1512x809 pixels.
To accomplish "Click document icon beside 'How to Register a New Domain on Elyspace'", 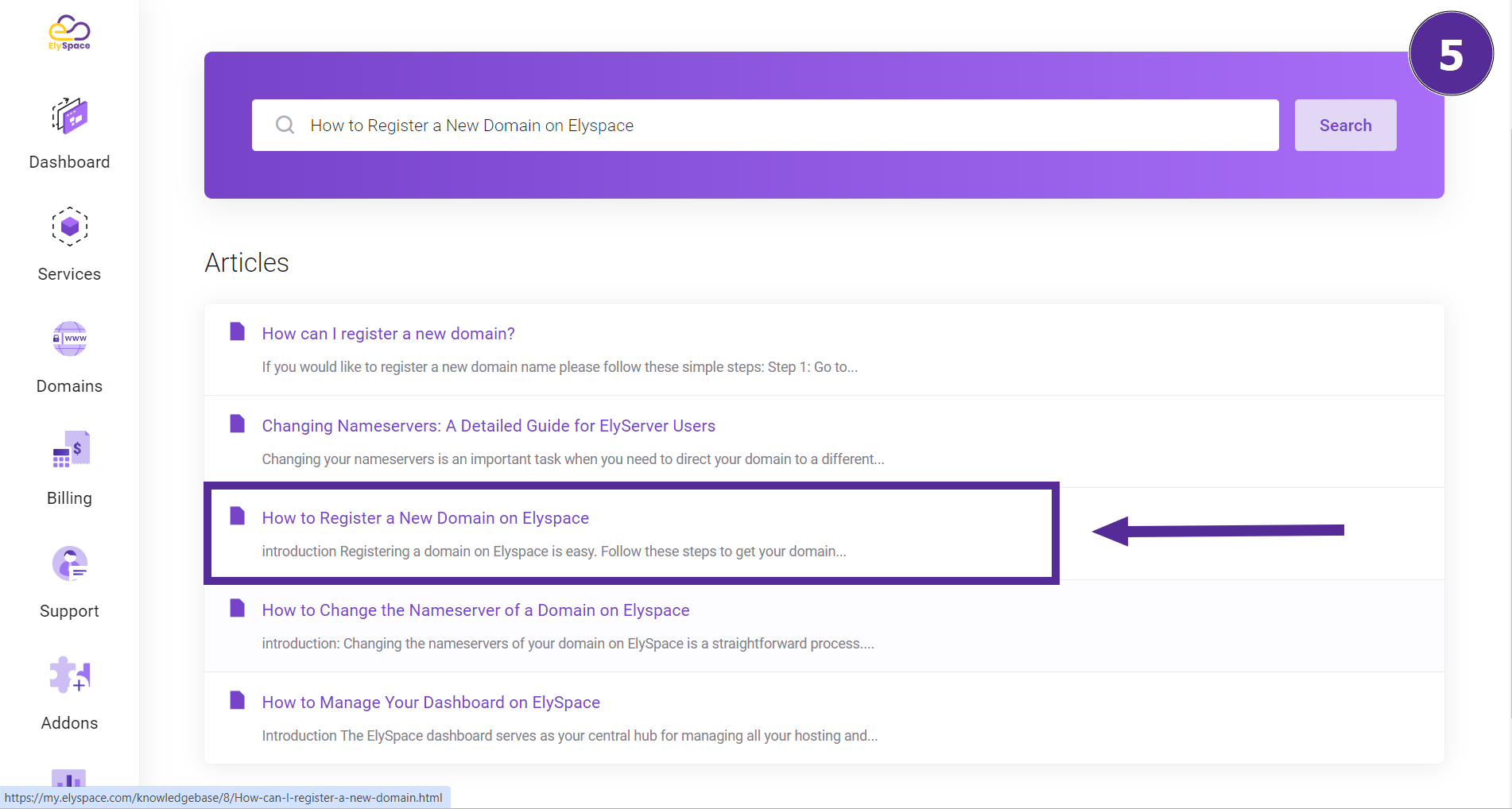I will (x=237, y=516).
